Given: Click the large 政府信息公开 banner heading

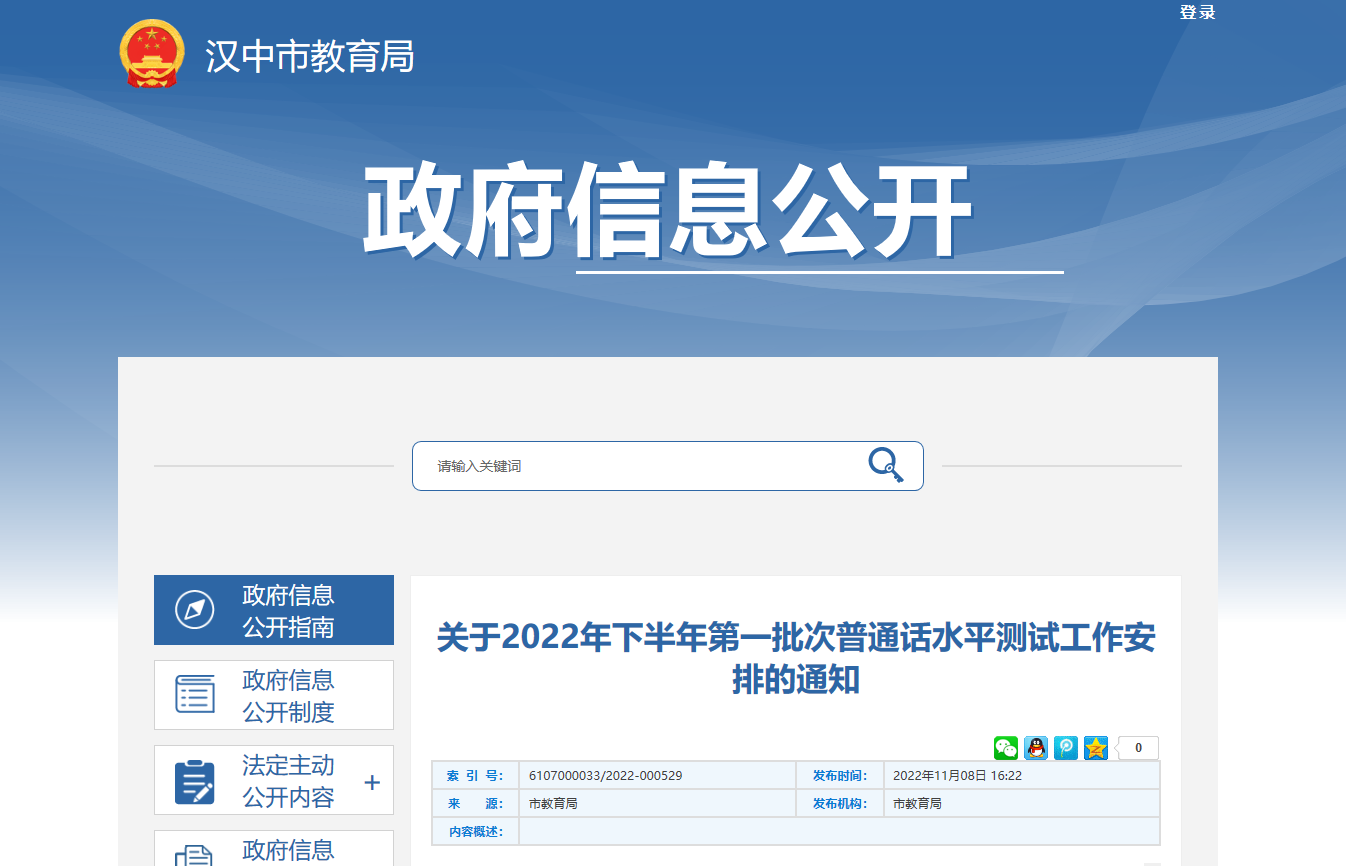Looking at the screenshot, I should point(668,213).
